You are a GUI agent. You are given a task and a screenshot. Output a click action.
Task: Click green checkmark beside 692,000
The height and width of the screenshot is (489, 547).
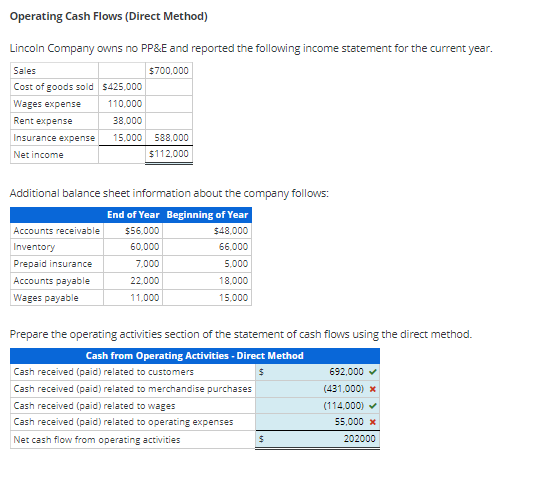373,372
